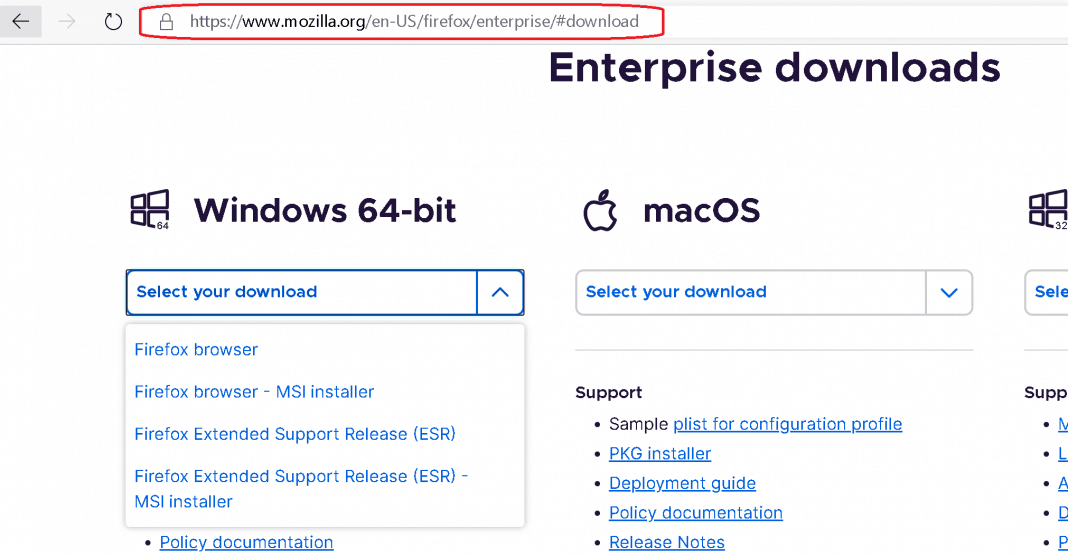The height and width of the screenshot is (556, 1068).
Task: Reload the page with the refresh icon
Action: pyautogui.click(x=113, y=21)
